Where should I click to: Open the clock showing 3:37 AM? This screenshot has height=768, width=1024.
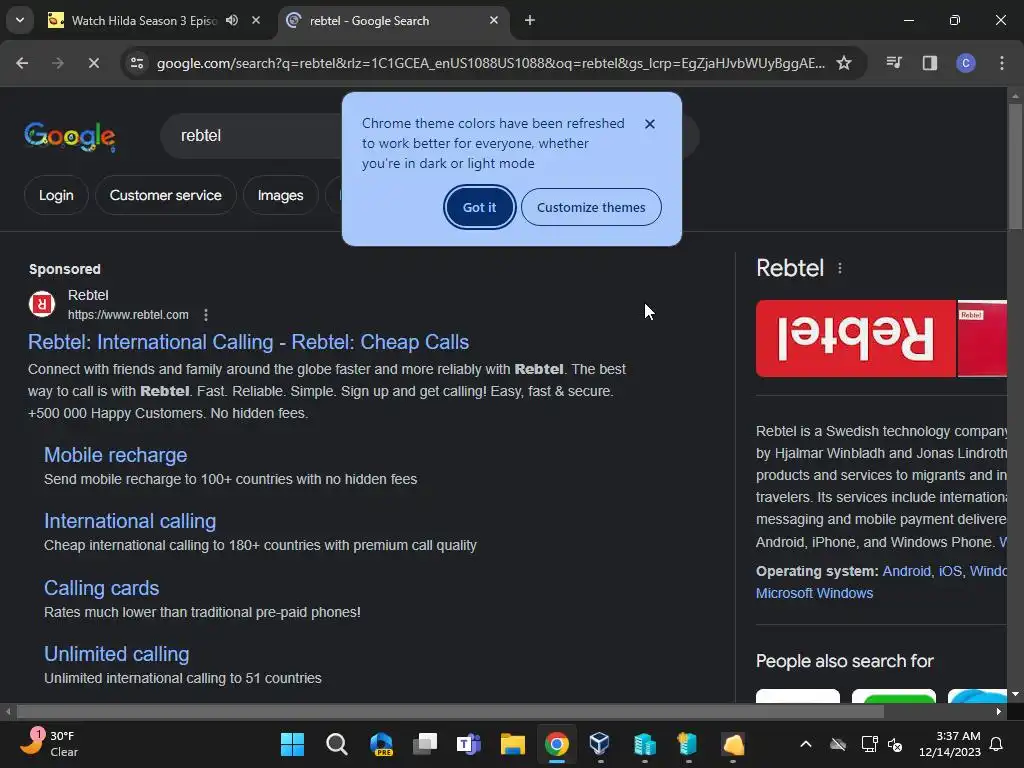click(950, 744)
